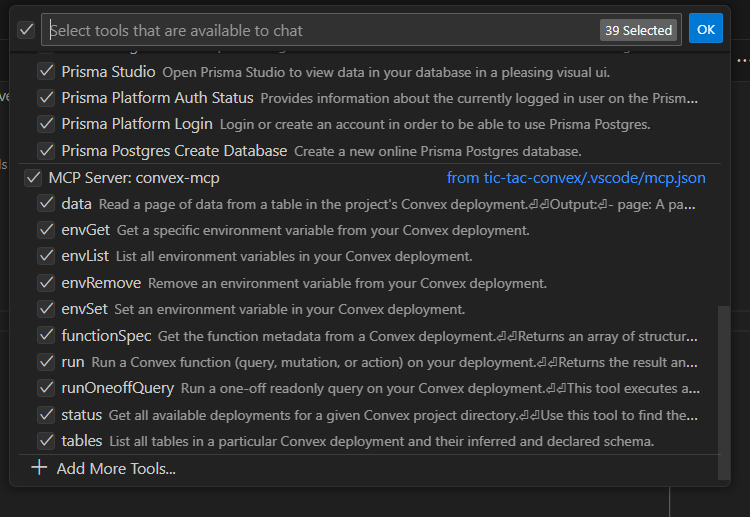Toggle the envList tool checkbox
This screenshot has width=750, height=517.
[46, 256]
